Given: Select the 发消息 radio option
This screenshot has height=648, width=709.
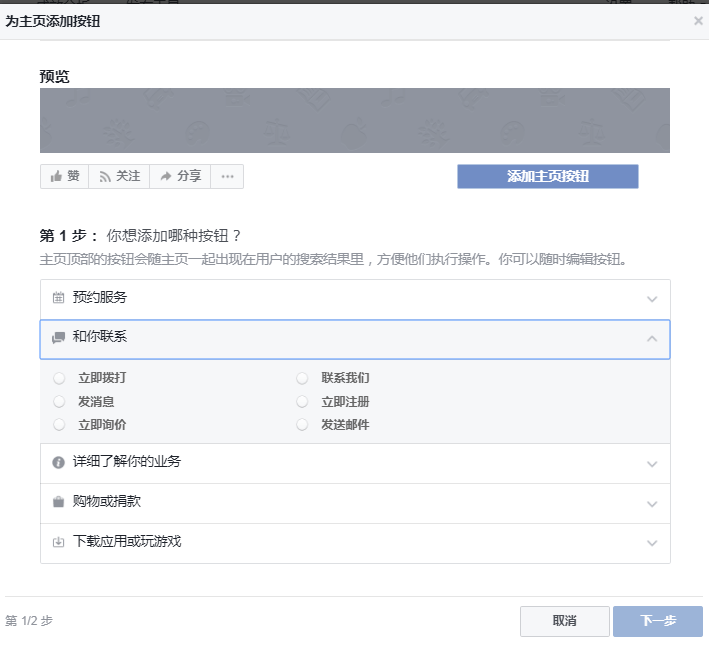Looking at the screenshot, I should pos(59,402).
